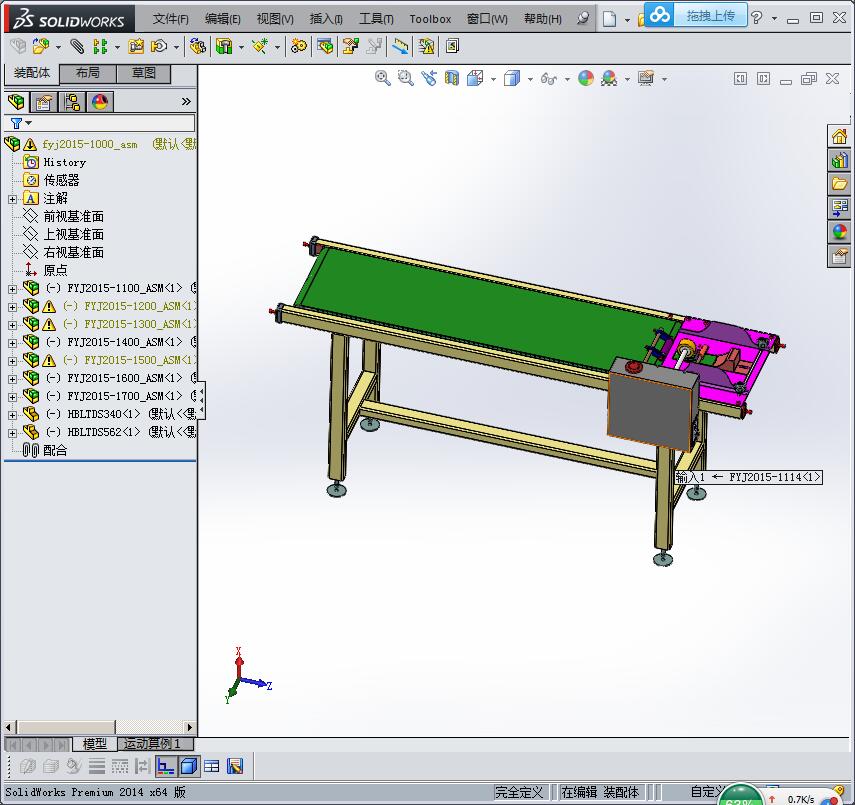Viewport: 855px width, 805px height.
Task: Open the display style dropdown arrow
Action: 530,79
